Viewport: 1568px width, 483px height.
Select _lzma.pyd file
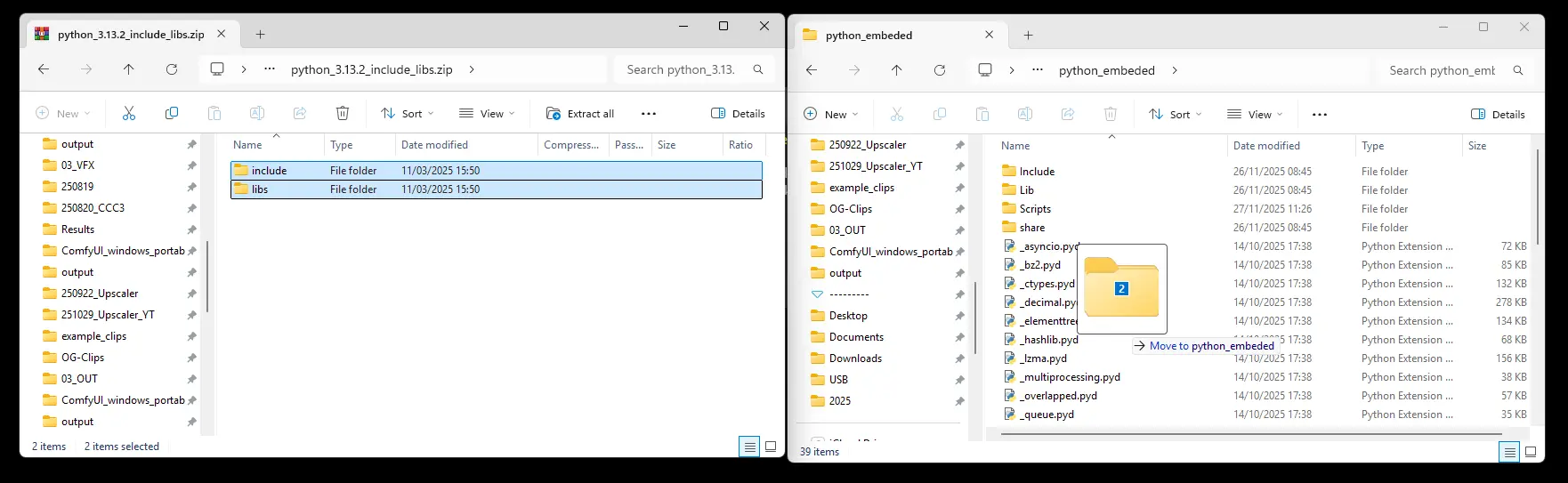(x=1043, y=358)
